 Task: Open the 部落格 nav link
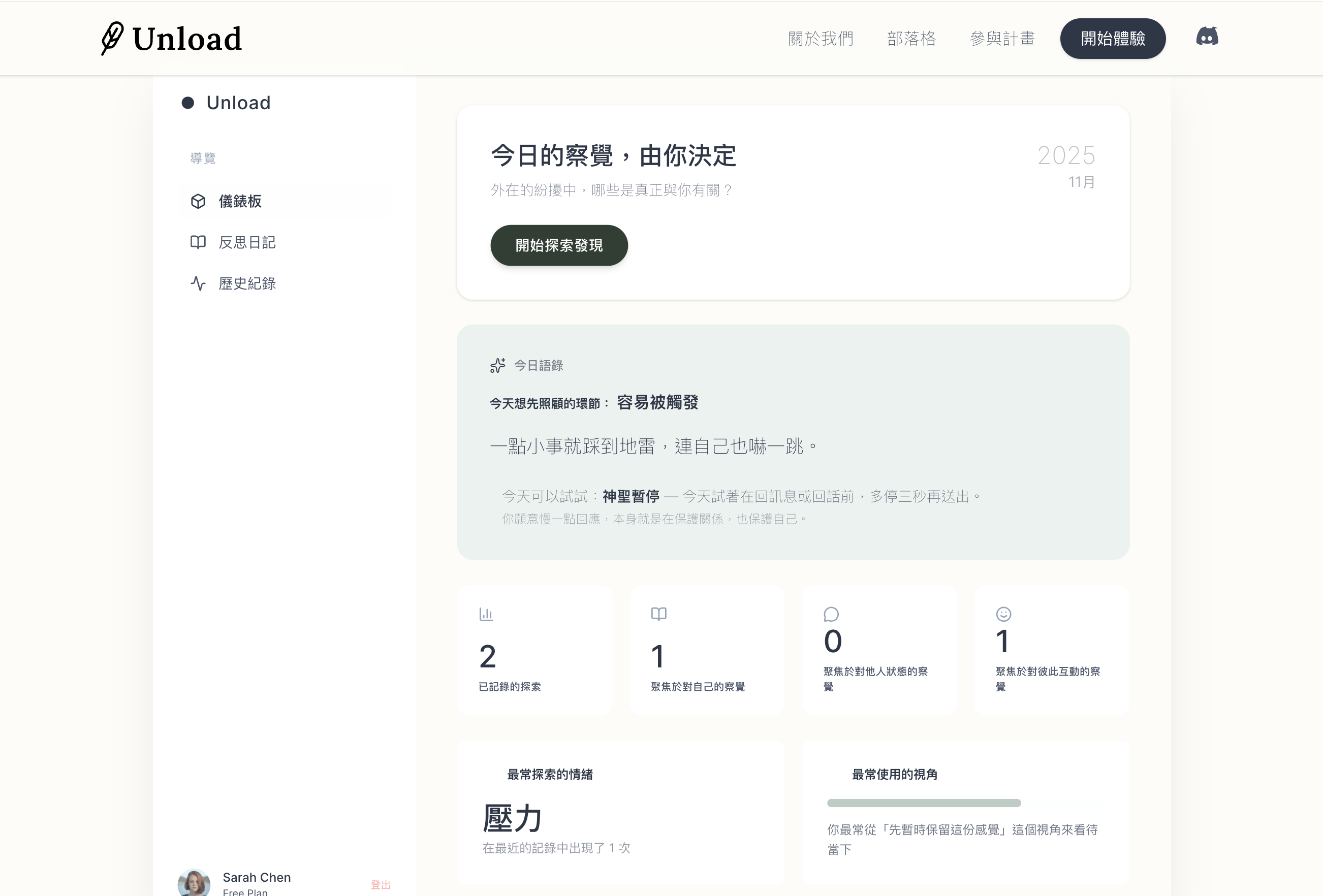coord(911,39)
